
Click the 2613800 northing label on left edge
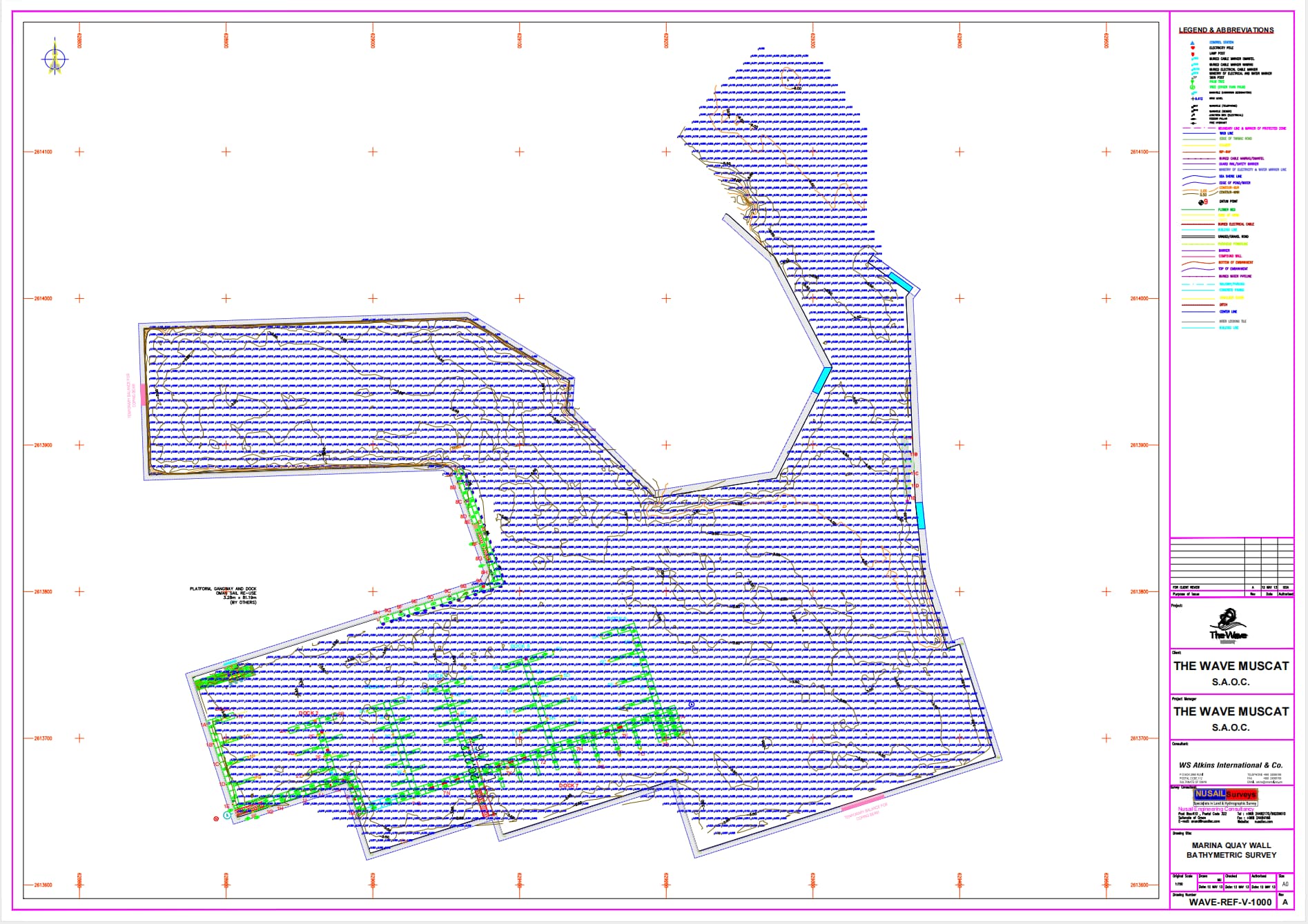(x=43, y=592)
